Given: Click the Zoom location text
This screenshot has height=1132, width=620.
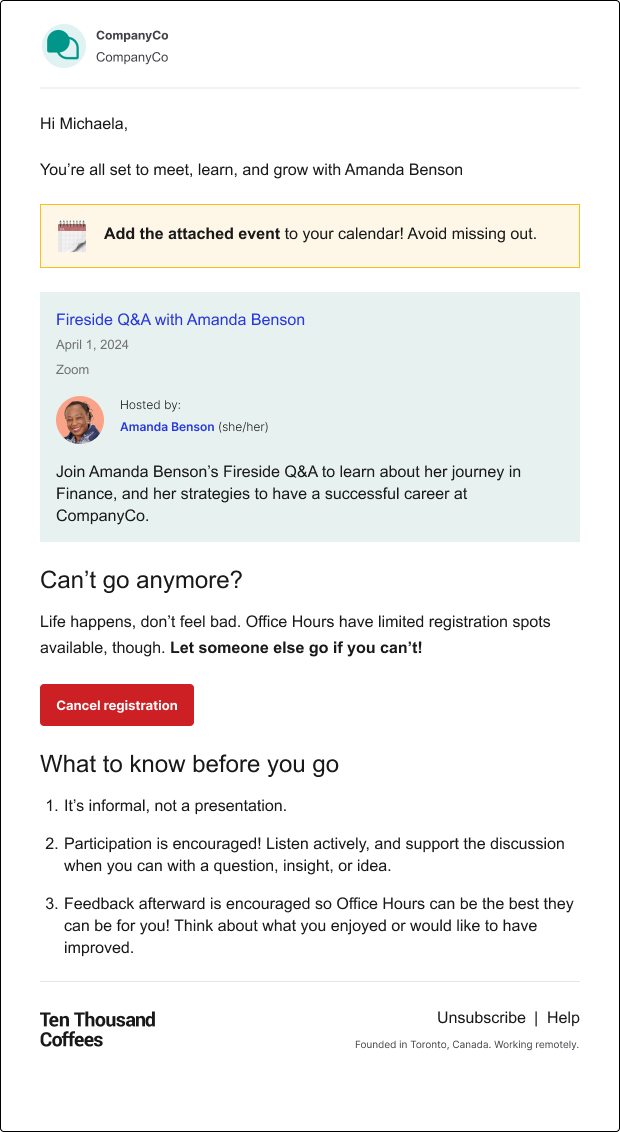Looking at the screenshot, I should [72, 370].
